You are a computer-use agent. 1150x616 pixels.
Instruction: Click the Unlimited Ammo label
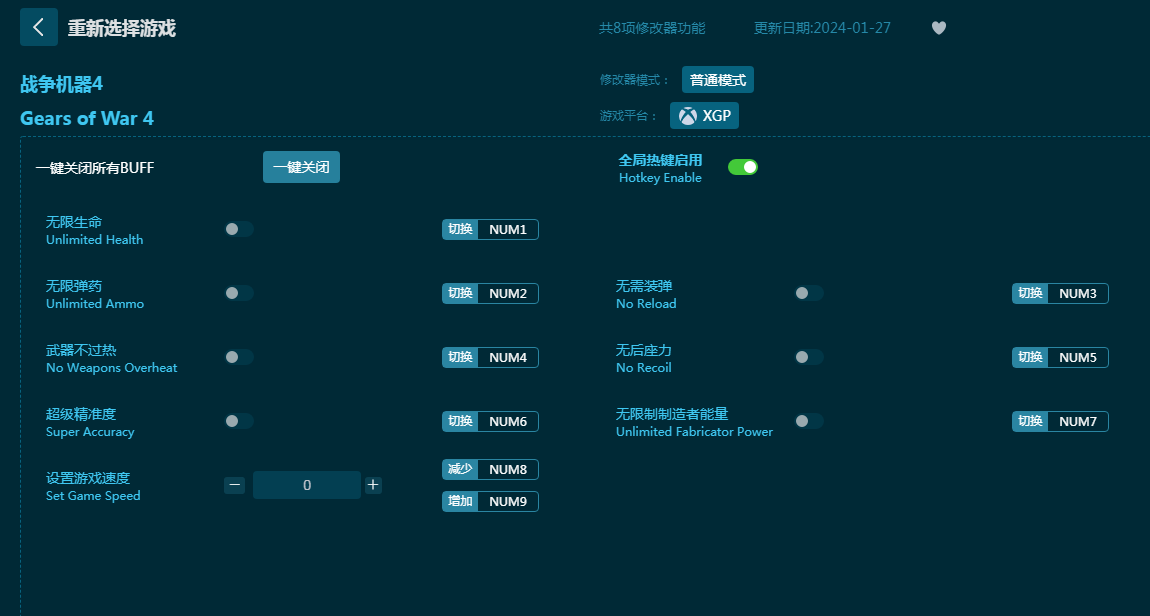tap(95, 304)
